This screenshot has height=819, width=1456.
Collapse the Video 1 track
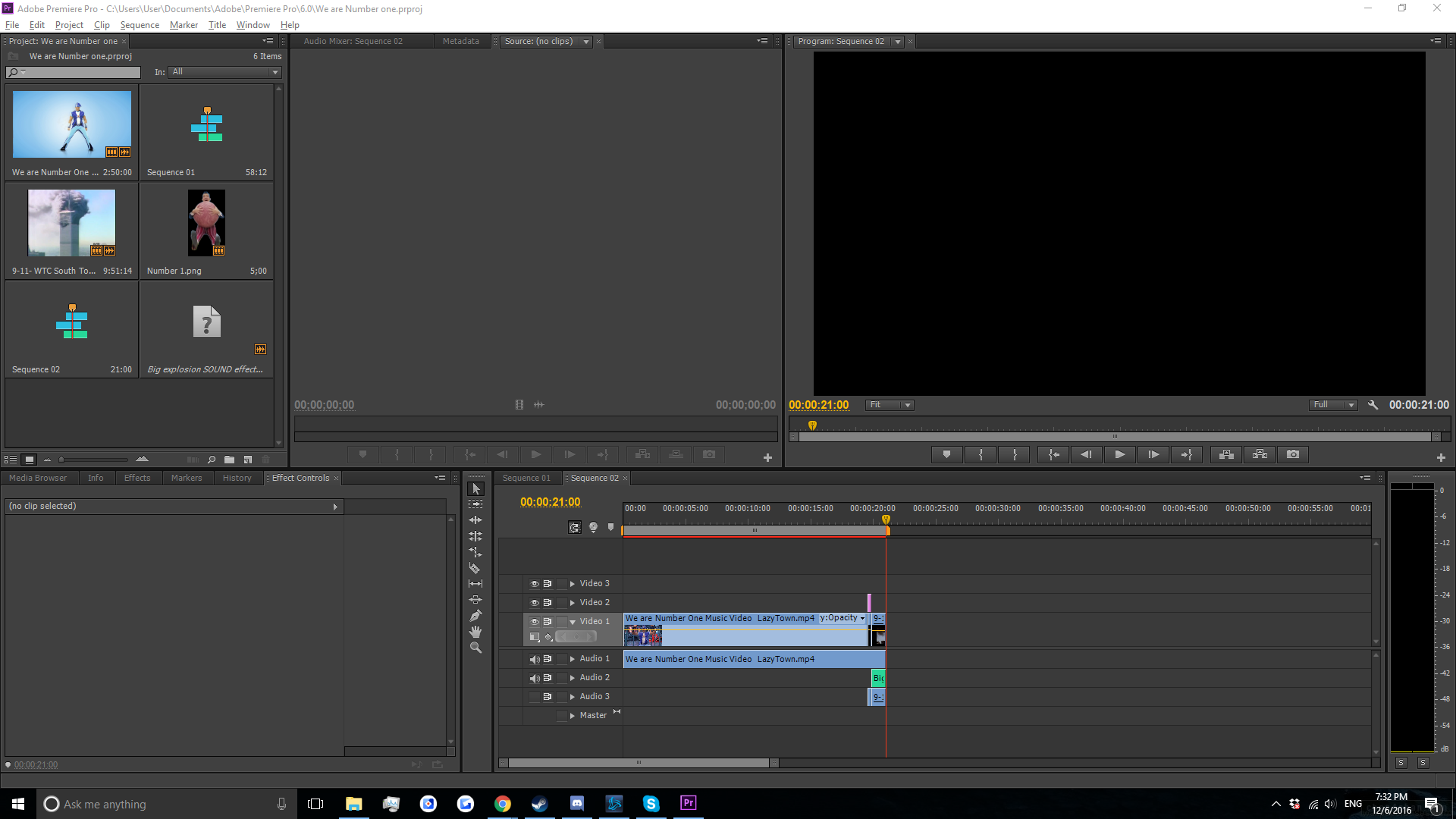(573, 622)
